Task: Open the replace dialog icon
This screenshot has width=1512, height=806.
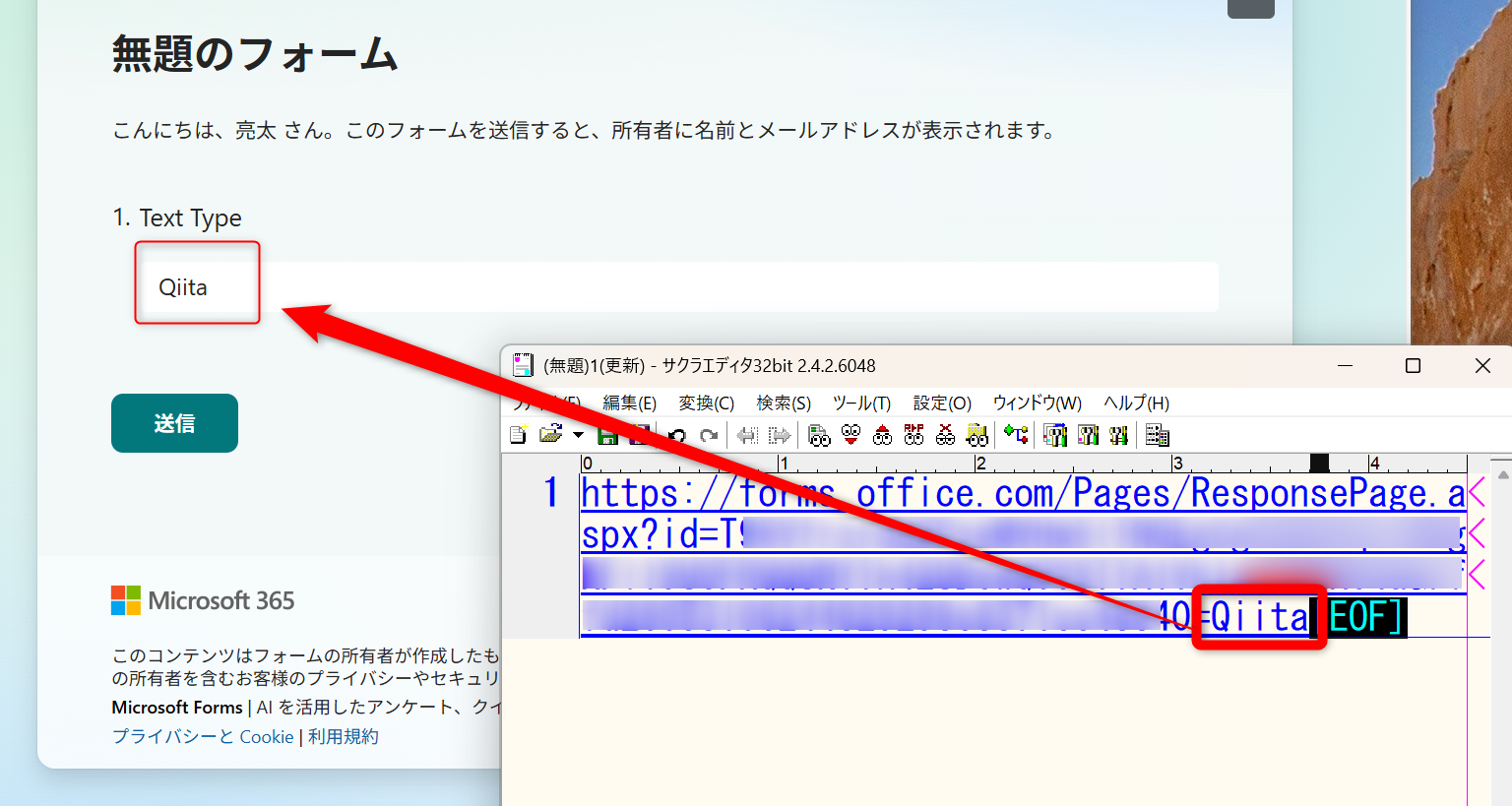Action: click(x=913, y=434)
